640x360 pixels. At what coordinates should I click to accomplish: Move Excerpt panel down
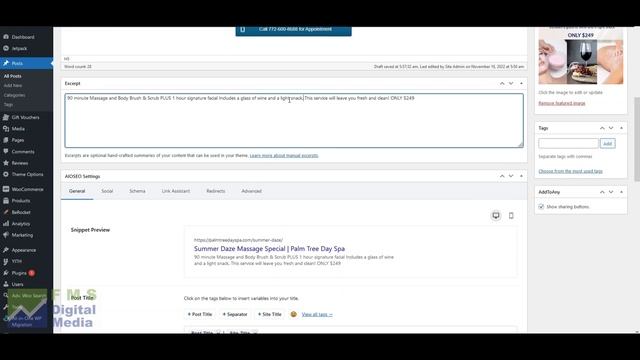click(511, 84)
